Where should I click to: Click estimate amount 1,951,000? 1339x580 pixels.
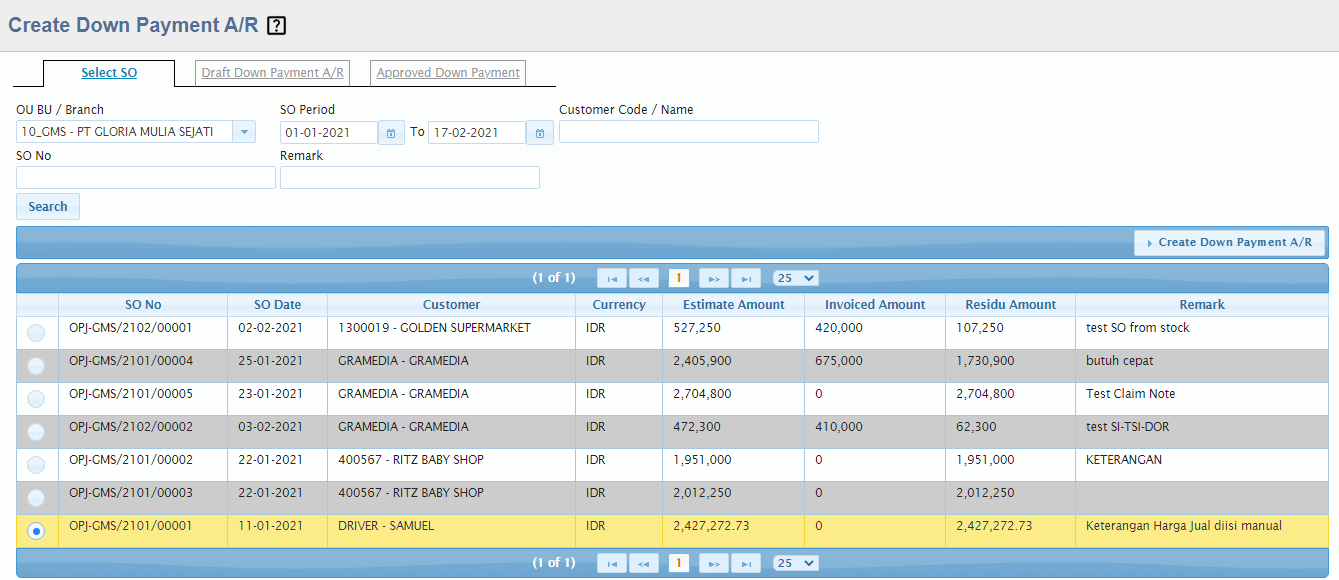[702, 460]
